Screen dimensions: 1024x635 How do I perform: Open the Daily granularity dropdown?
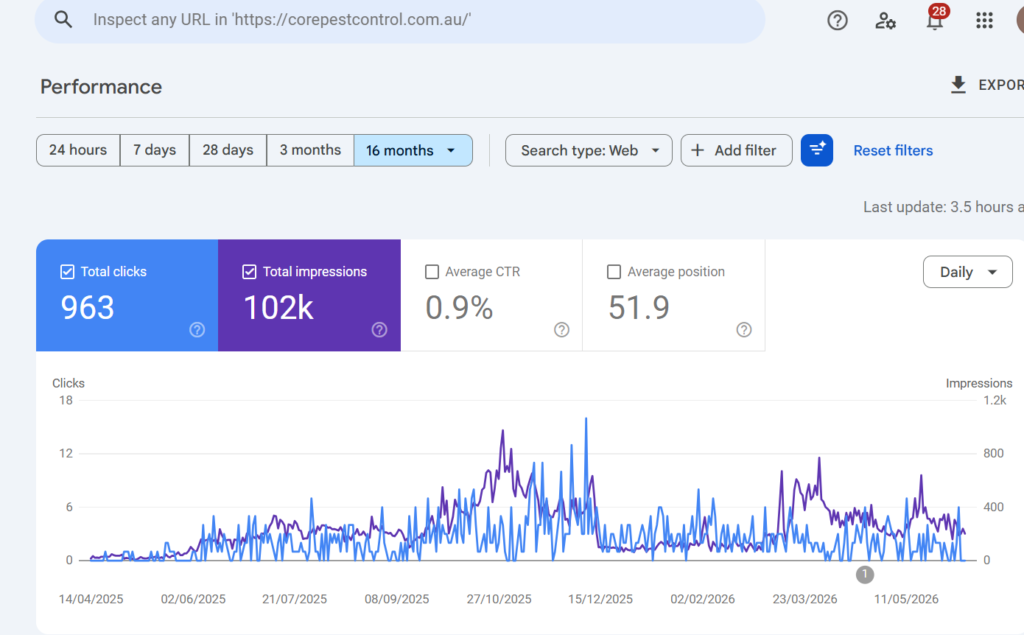tap(968, 272)
